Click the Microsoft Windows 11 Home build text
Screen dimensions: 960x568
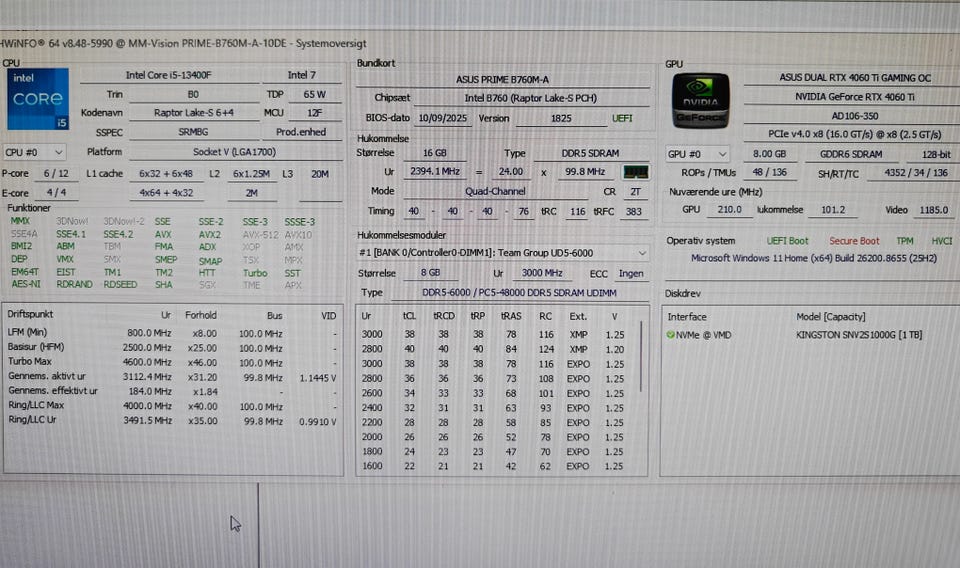(x=814, y=258)
